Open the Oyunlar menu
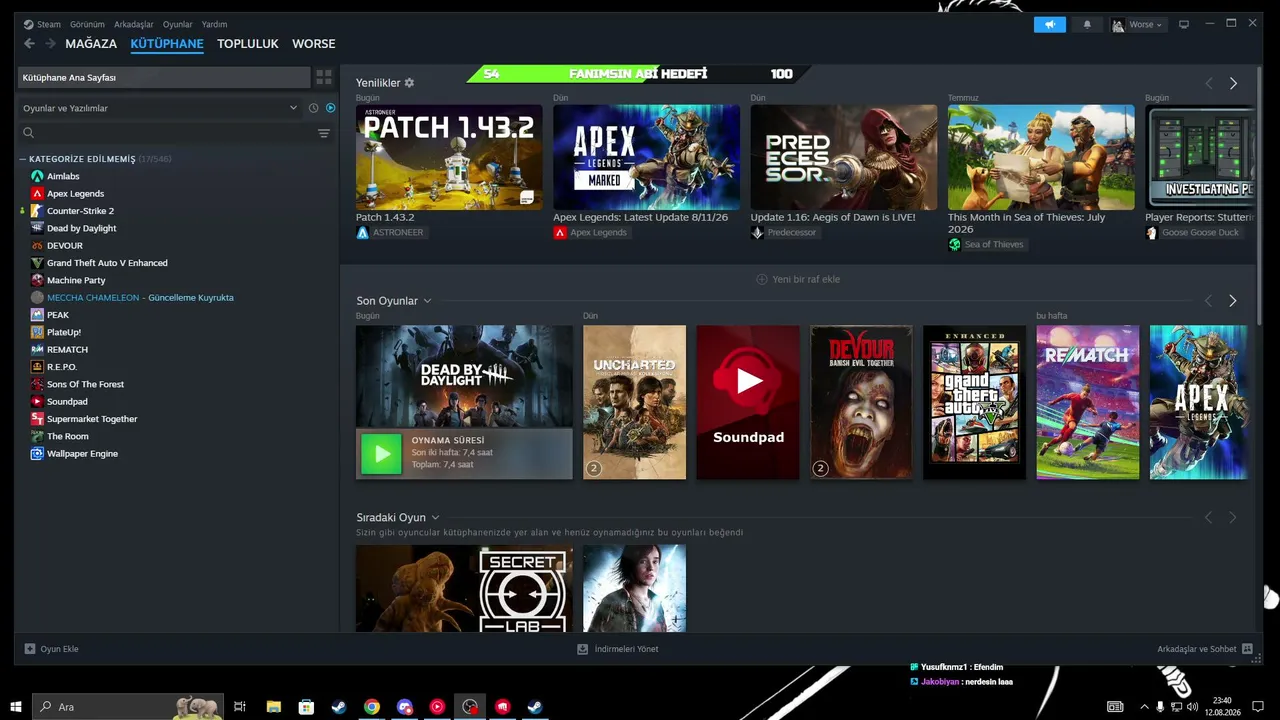This screenshot has height=720, width=1280. (178, 24)
